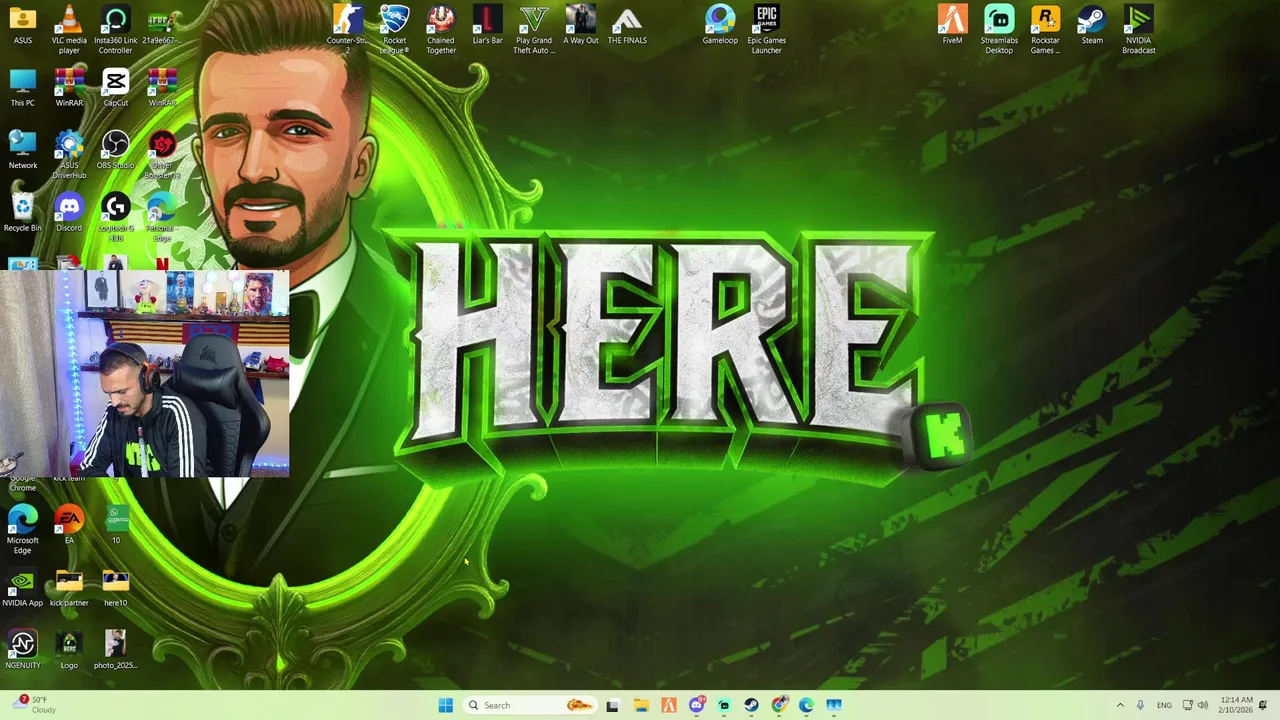Open the ASUS folder on desktop
1280x720 pixels.
22,25
